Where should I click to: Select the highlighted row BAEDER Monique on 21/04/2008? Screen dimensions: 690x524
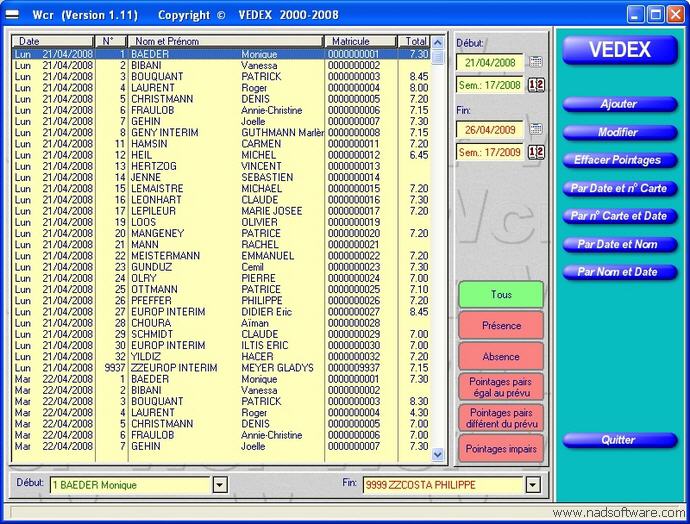(x=221, y=54)
